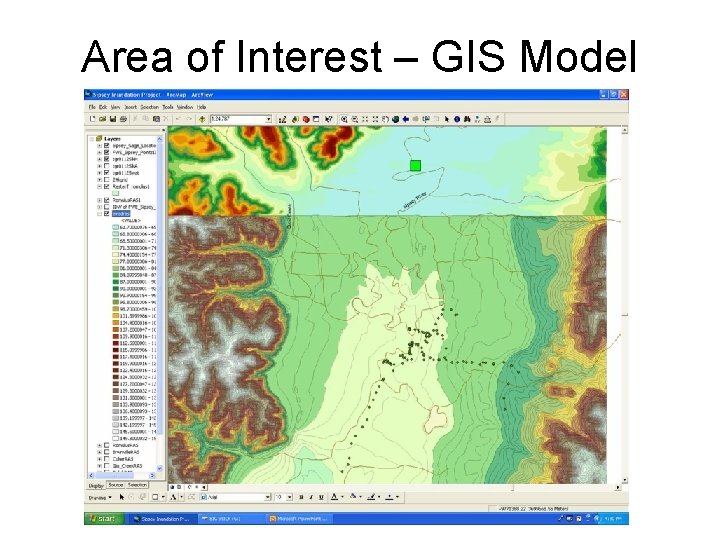Open the rectangle shape tool dropdown
The image size is (720, 540).
(x=163, y=497)
